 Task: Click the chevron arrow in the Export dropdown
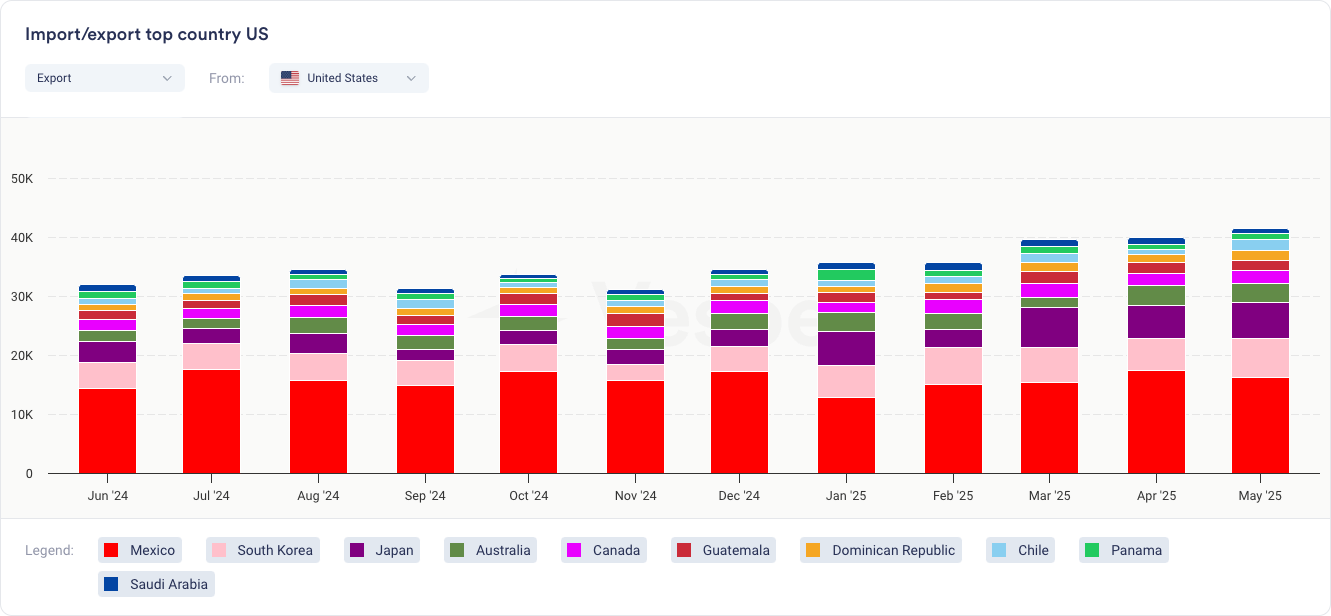pos(167,78)
